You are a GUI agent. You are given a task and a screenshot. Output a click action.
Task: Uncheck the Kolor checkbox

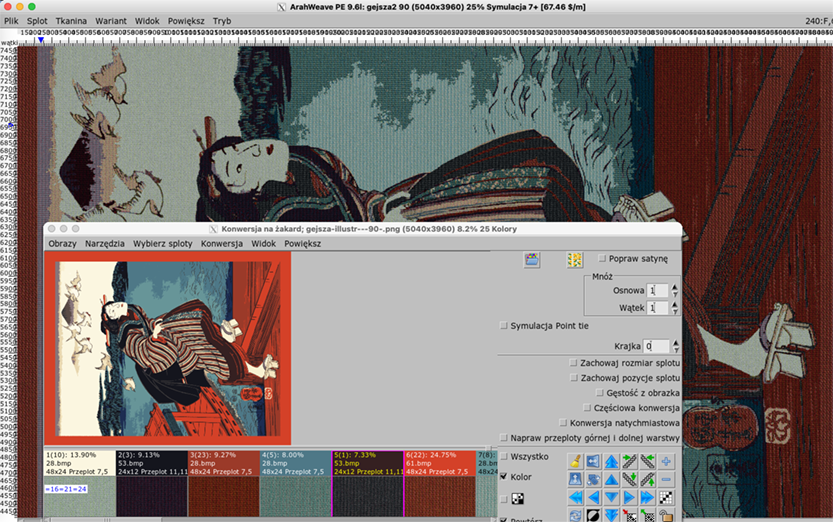[504, 476]
